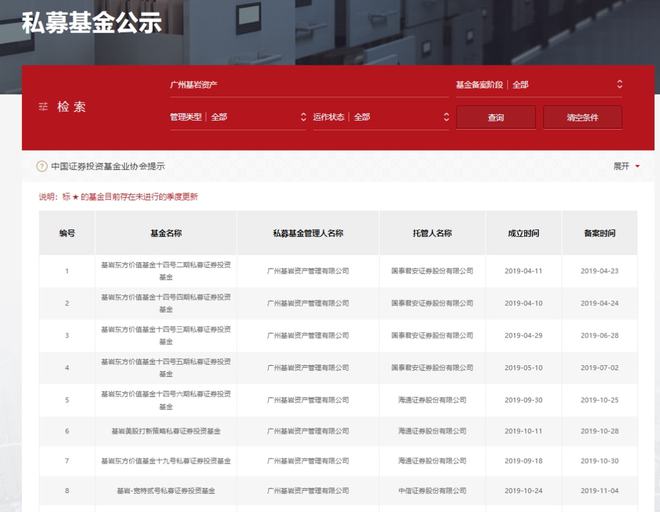This screenshot has height=512, width=660.
Task: Click filing date 2019-11-04
Action: click(x=600, y=491)
